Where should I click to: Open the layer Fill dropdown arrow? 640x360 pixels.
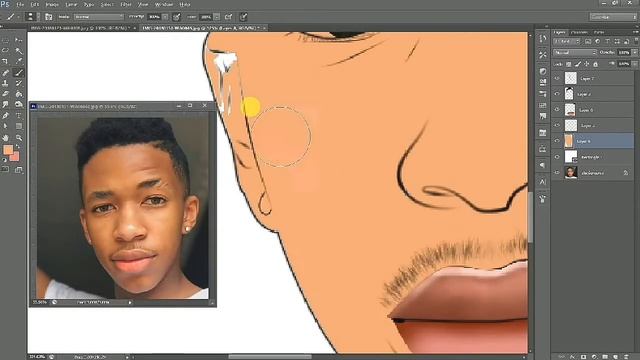[x=634, y=64]
